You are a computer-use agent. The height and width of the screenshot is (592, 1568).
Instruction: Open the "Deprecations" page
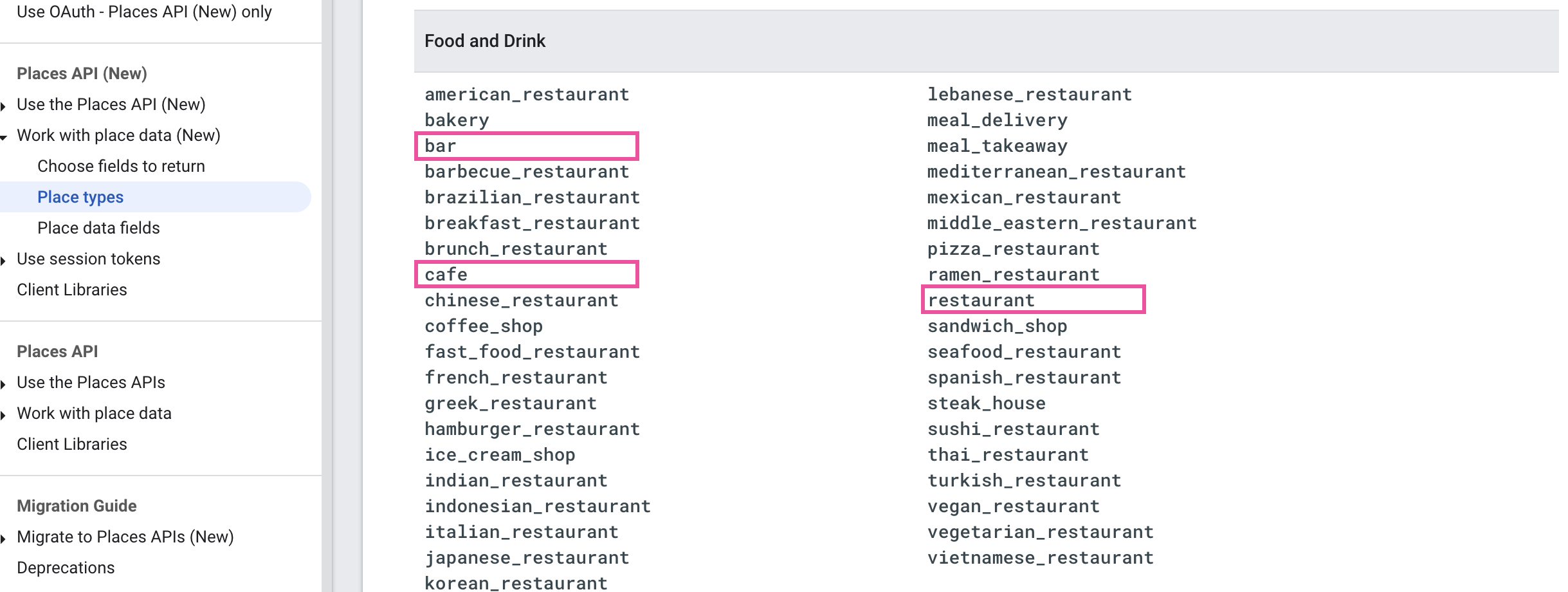tap(67, 568)
